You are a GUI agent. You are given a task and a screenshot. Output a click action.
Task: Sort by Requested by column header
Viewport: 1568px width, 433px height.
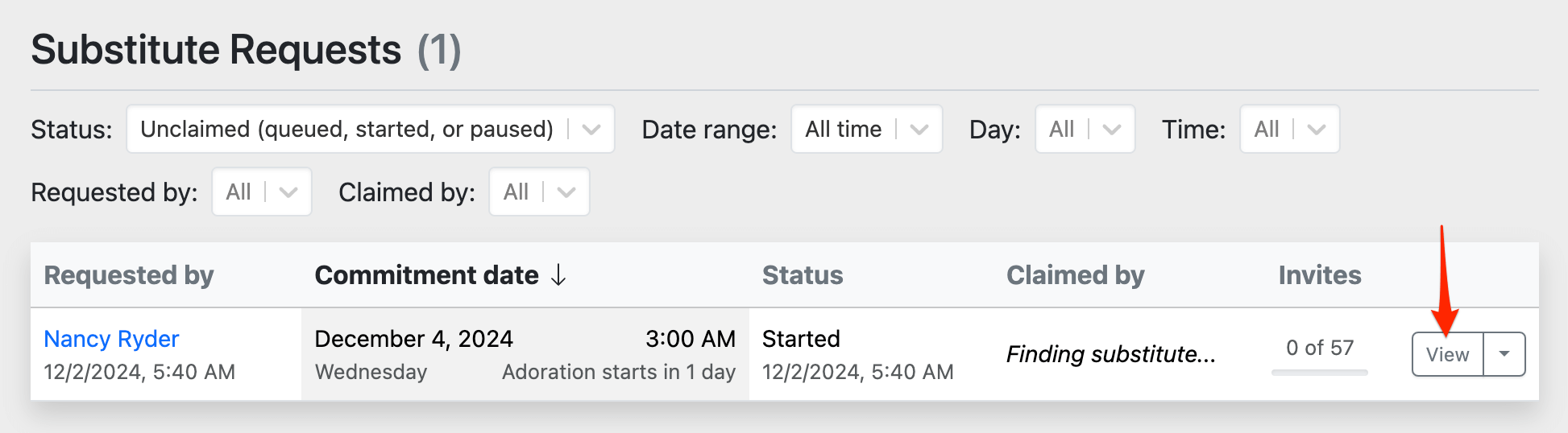(129, 275)
